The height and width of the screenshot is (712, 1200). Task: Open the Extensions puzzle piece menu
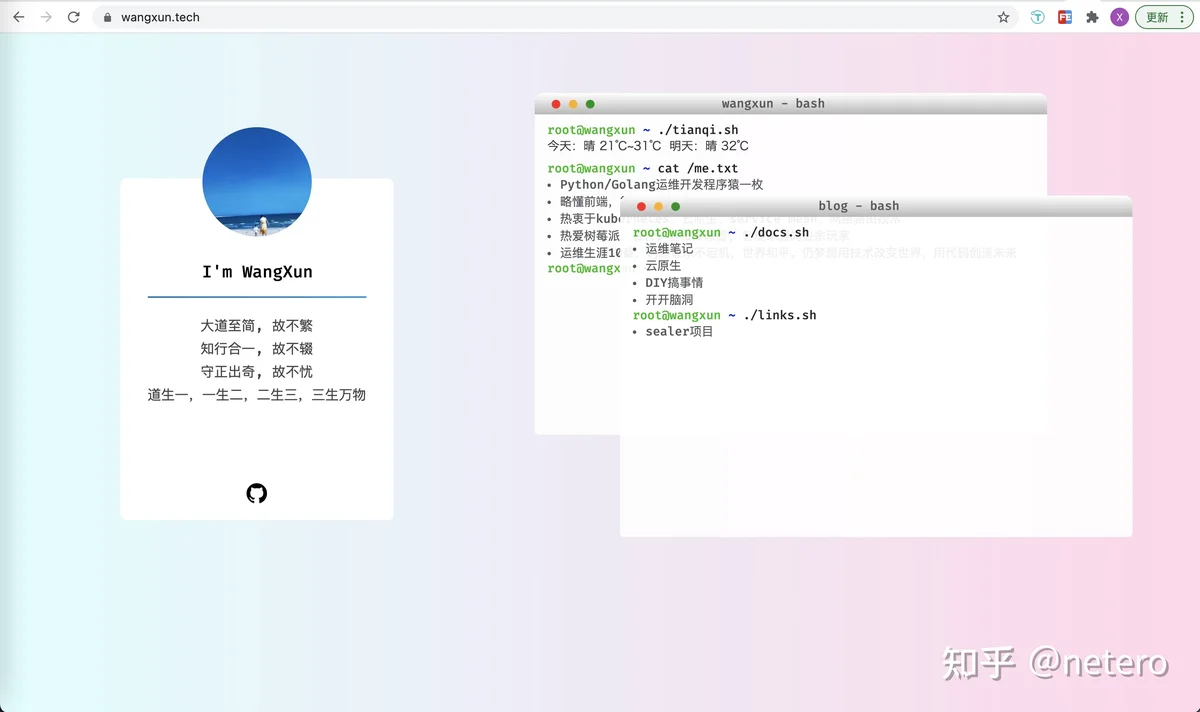click(1092, 17)
